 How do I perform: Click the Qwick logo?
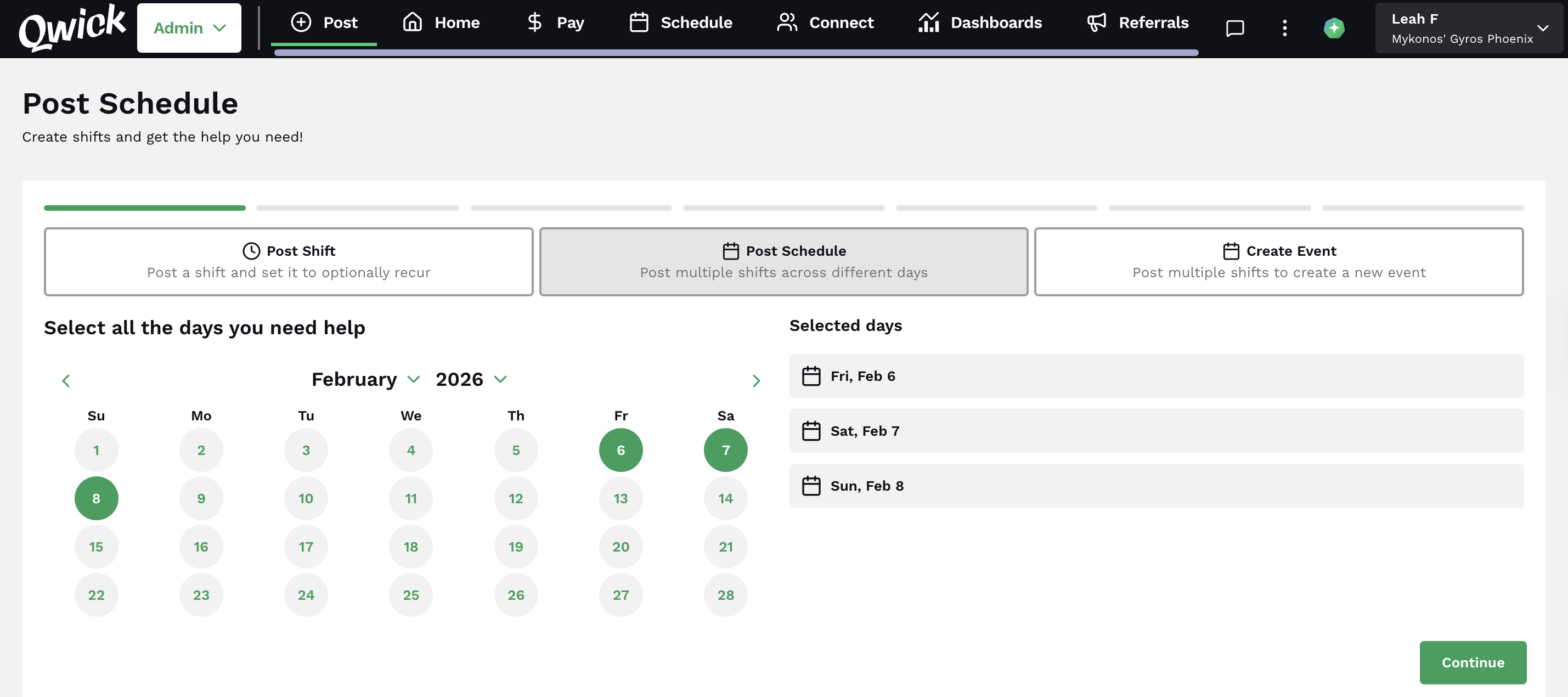click(72, 27)
